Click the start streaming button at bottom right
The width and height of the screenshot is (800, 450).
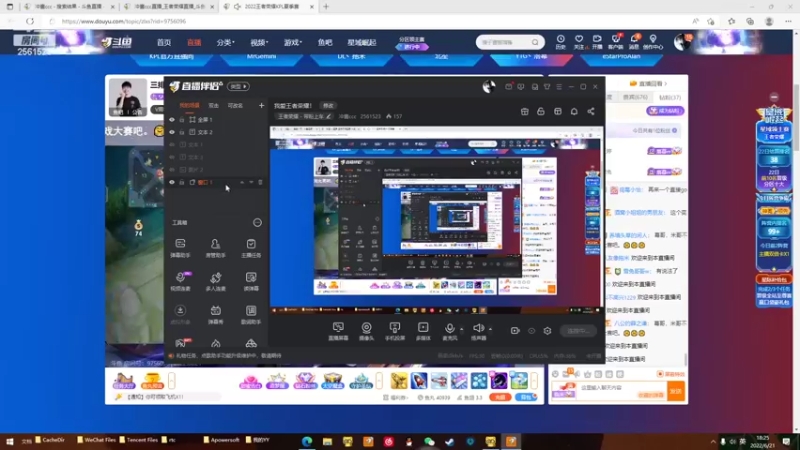coord(578,331)
